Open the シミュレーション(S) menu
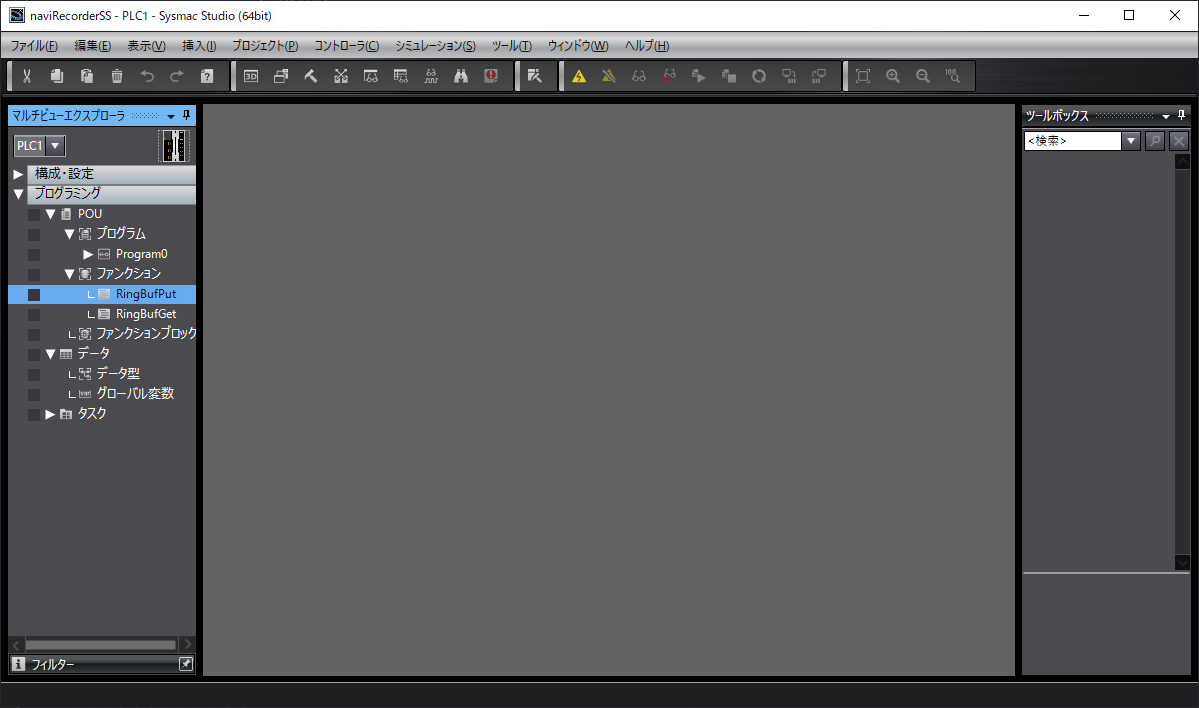Screen dimensions: 1199x708 [435, 46]
